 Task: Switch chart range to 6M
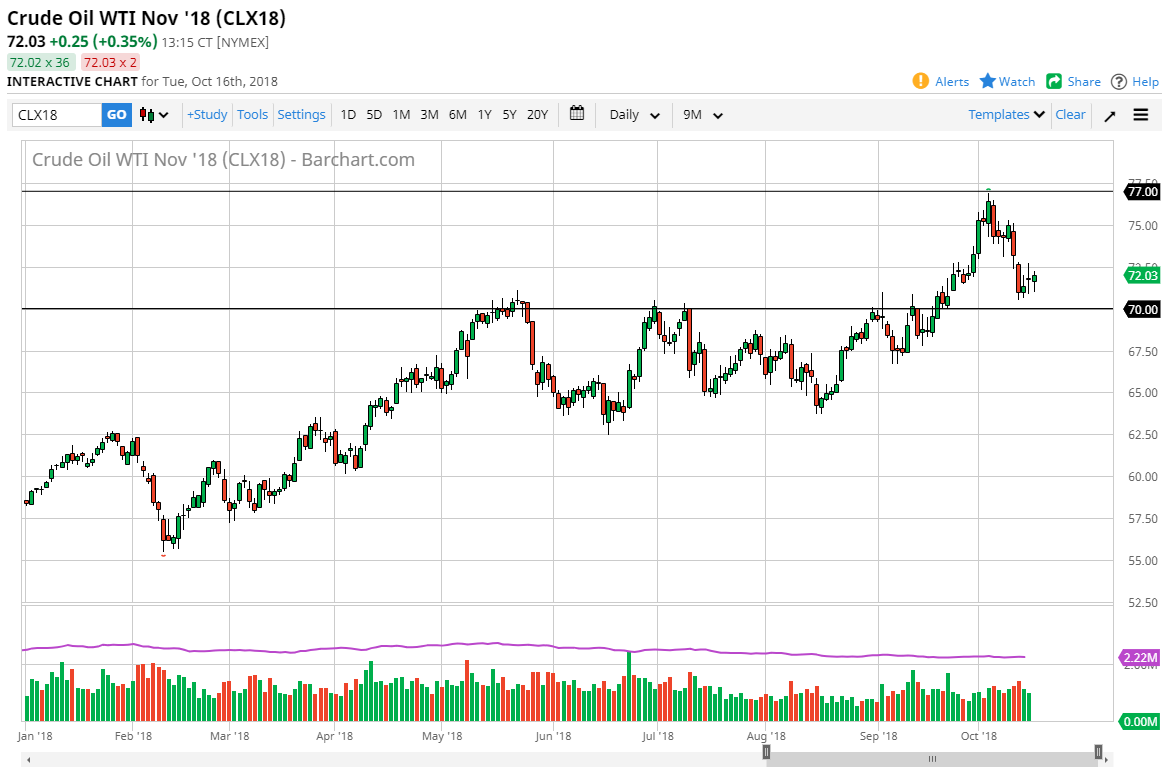click(x=457, y=114)
